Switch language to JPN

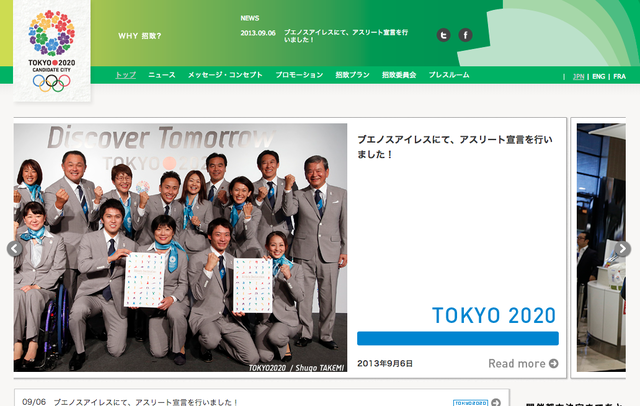(x=578, y=76)
